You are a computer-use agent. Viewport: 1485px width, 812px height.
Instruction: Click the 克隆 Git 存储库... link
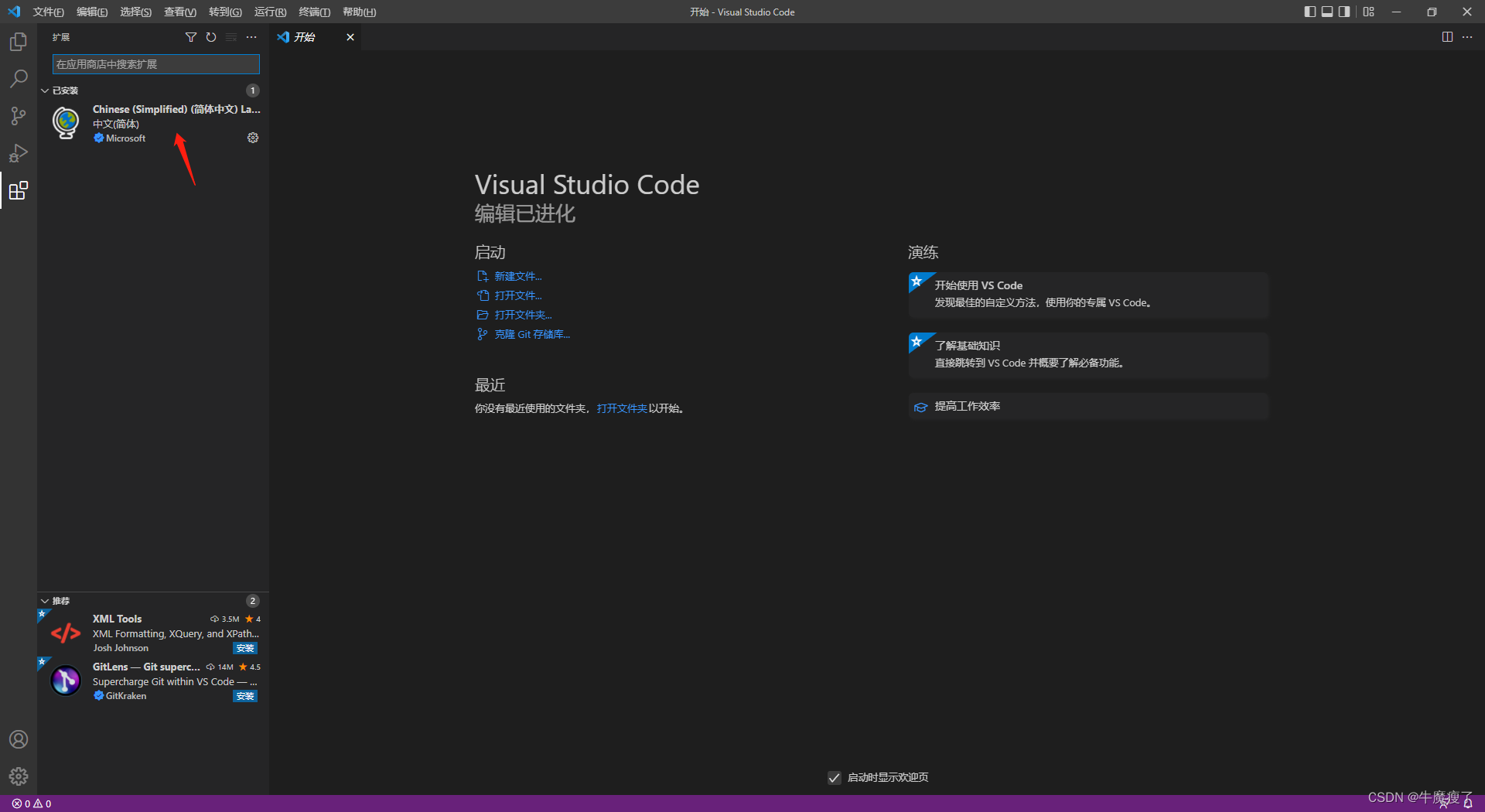pos(532,334)
